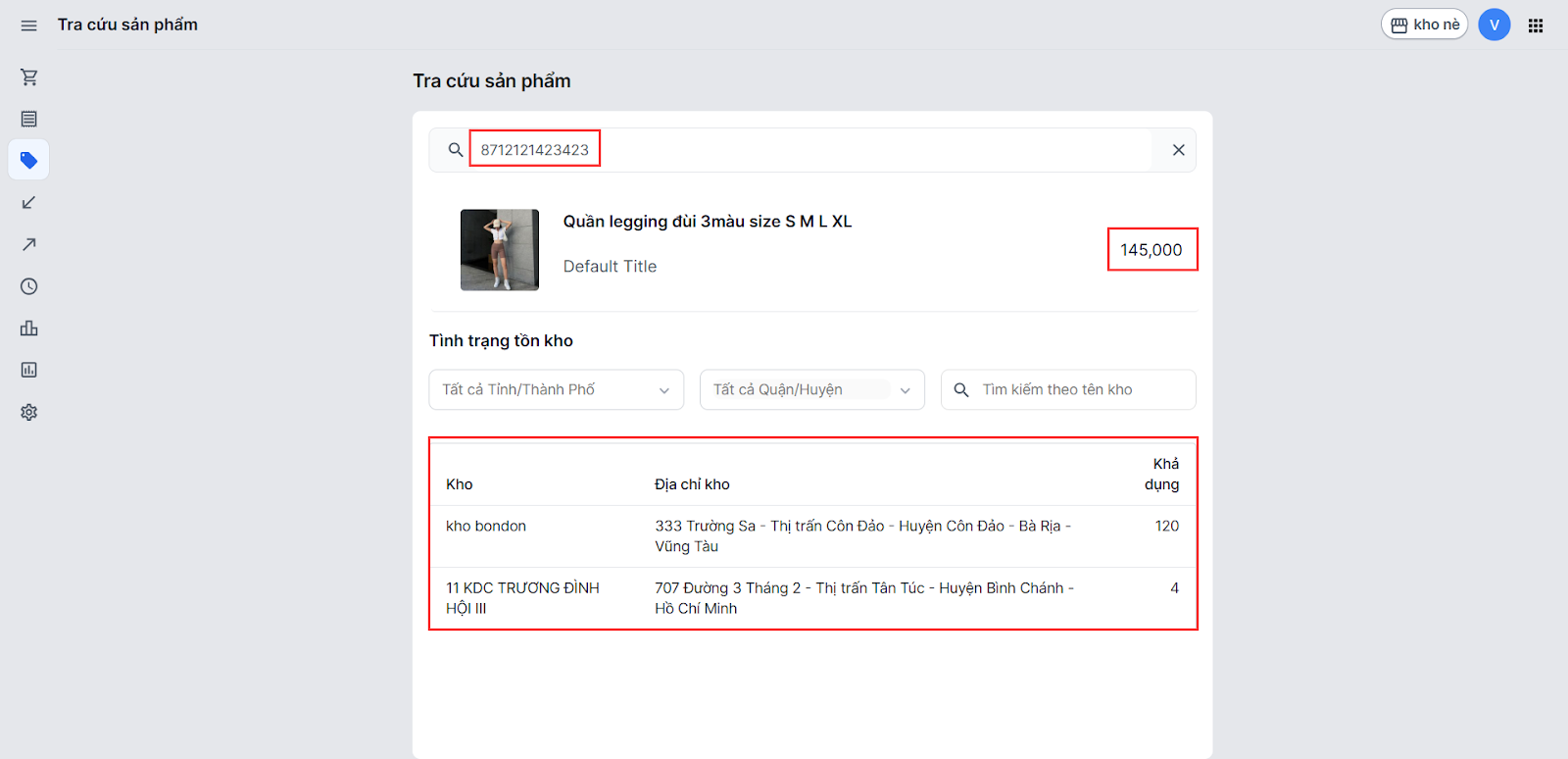
Task: Click the user avatar V
Action: coord(1494,25)
